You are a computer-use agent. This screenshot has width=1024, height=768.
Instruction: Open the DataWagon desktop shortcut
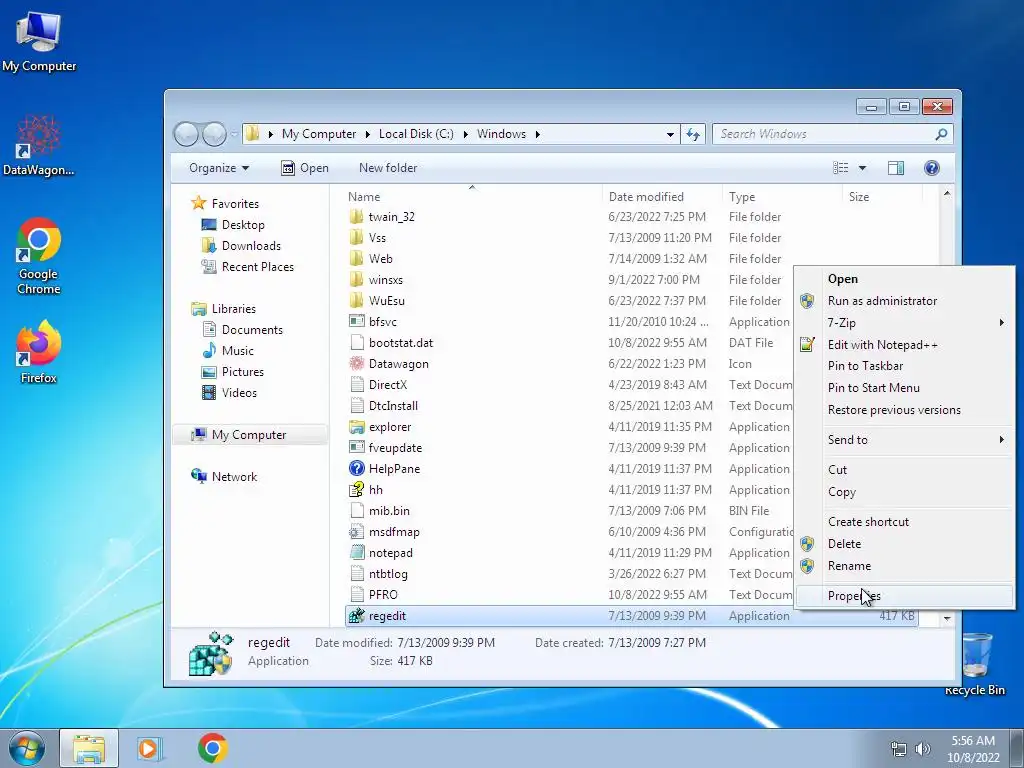pos(39,145)
